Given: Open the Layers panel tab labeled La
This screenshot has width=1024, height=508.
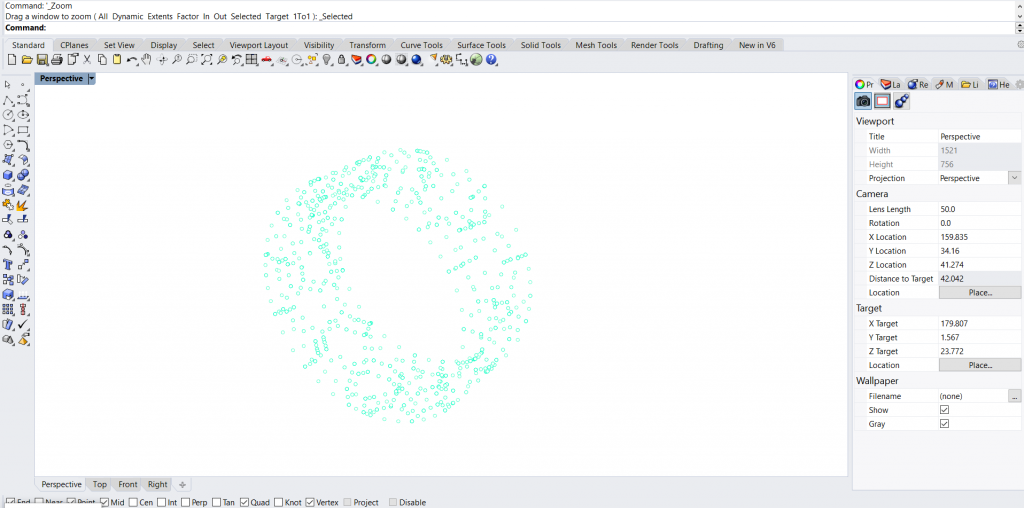Looking at the screenshot, I should tap(890, 84).
